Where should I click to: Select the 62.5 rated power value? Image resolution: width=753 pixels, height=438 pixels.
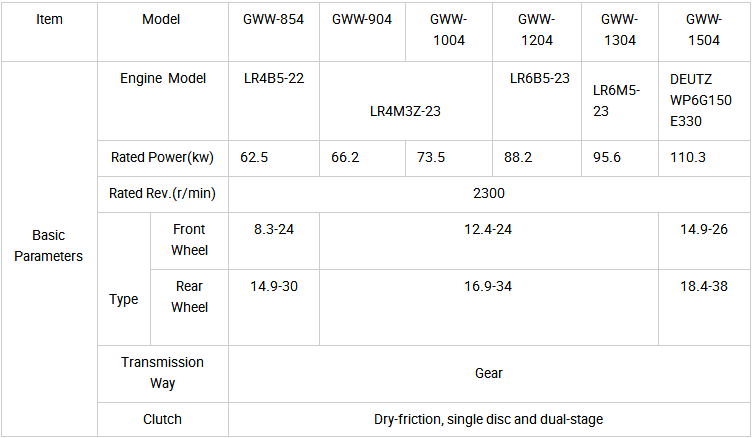(255, 158)
